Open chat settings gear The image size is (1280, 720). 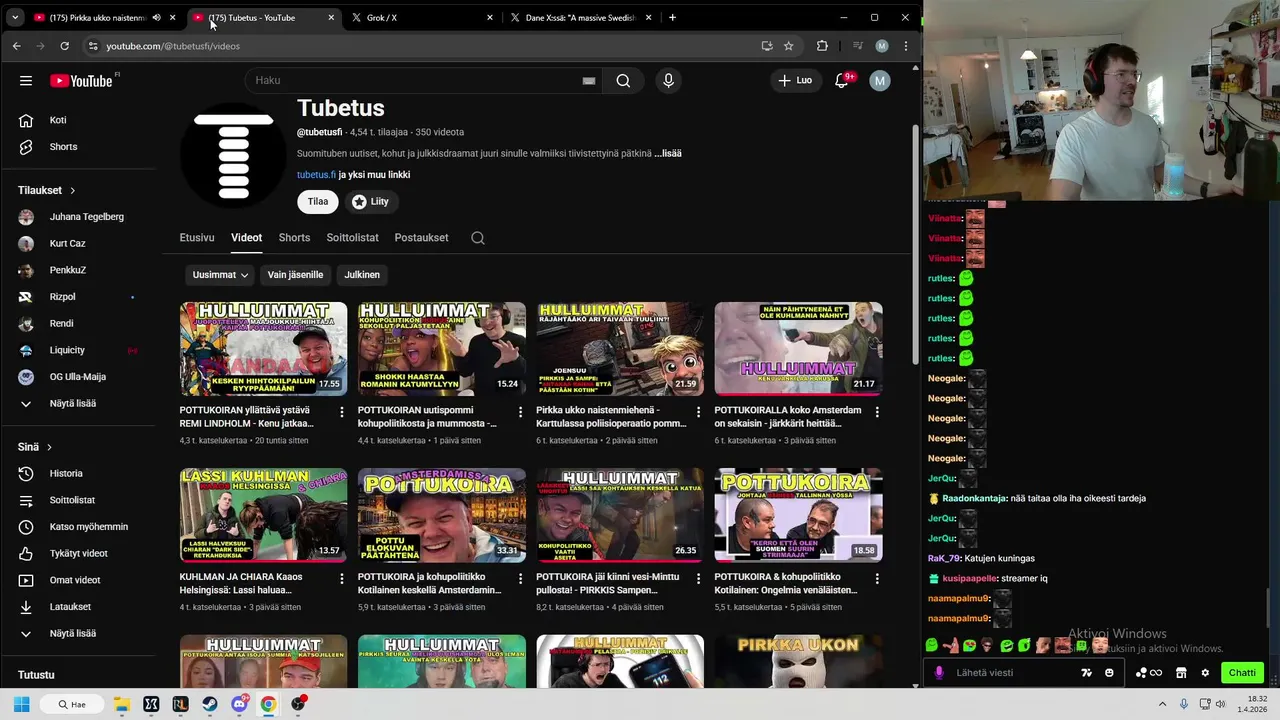pos(1205,673)
